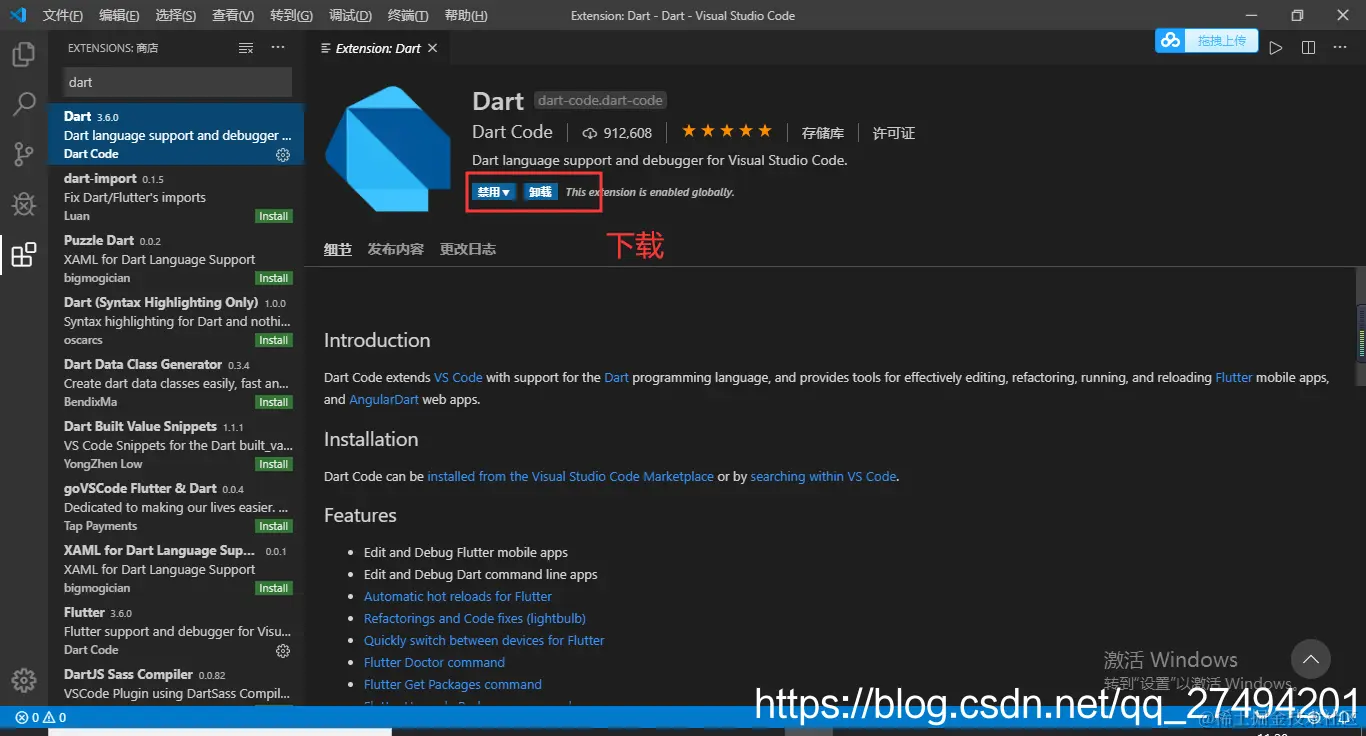
Task: Open the Source Control view
Action: [x=23, y=154]
